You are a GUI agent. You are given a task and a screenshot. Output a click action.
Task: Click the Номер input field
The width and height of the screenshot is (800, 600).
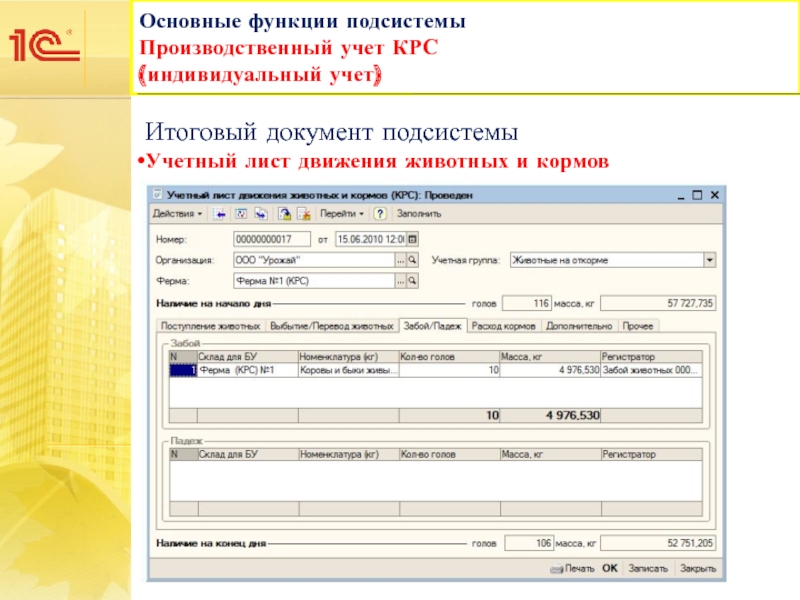click(271, 240)
